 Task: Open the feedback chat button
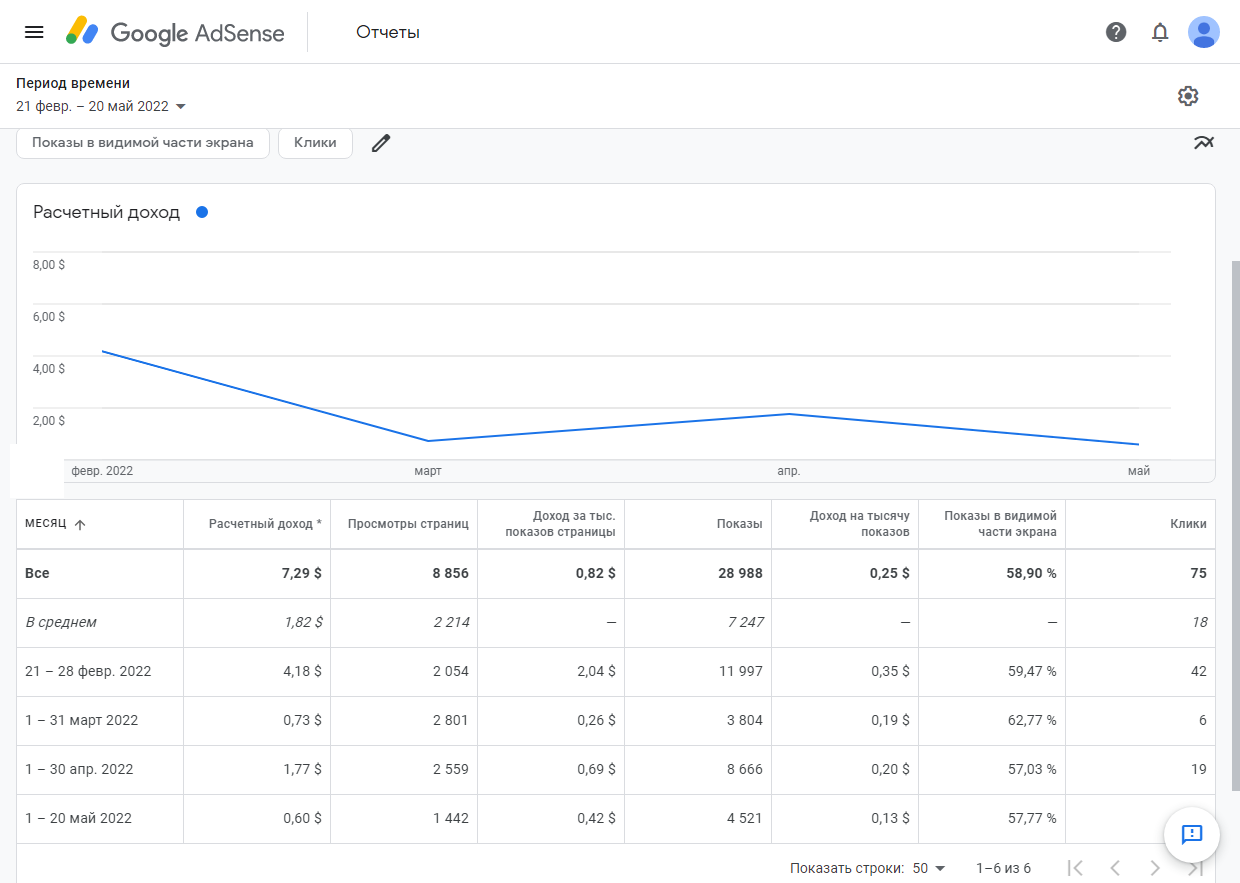[1191, 834]
